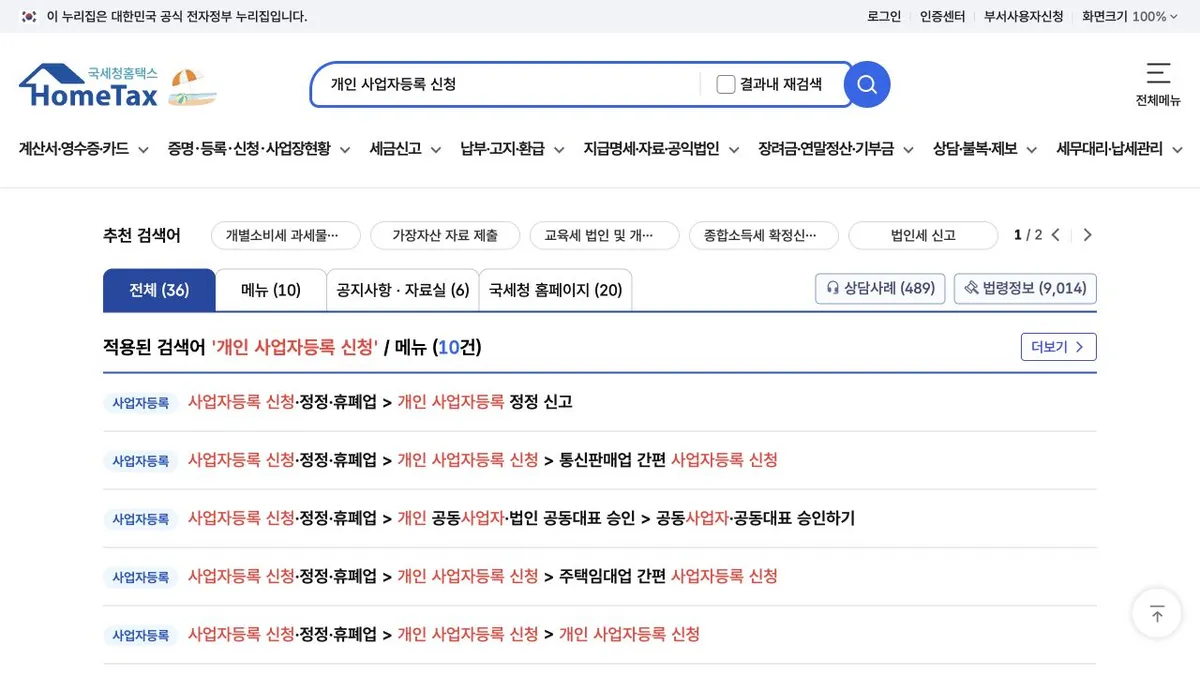Select keyword chip 교육세 법인 및 개…

(605, 235)
